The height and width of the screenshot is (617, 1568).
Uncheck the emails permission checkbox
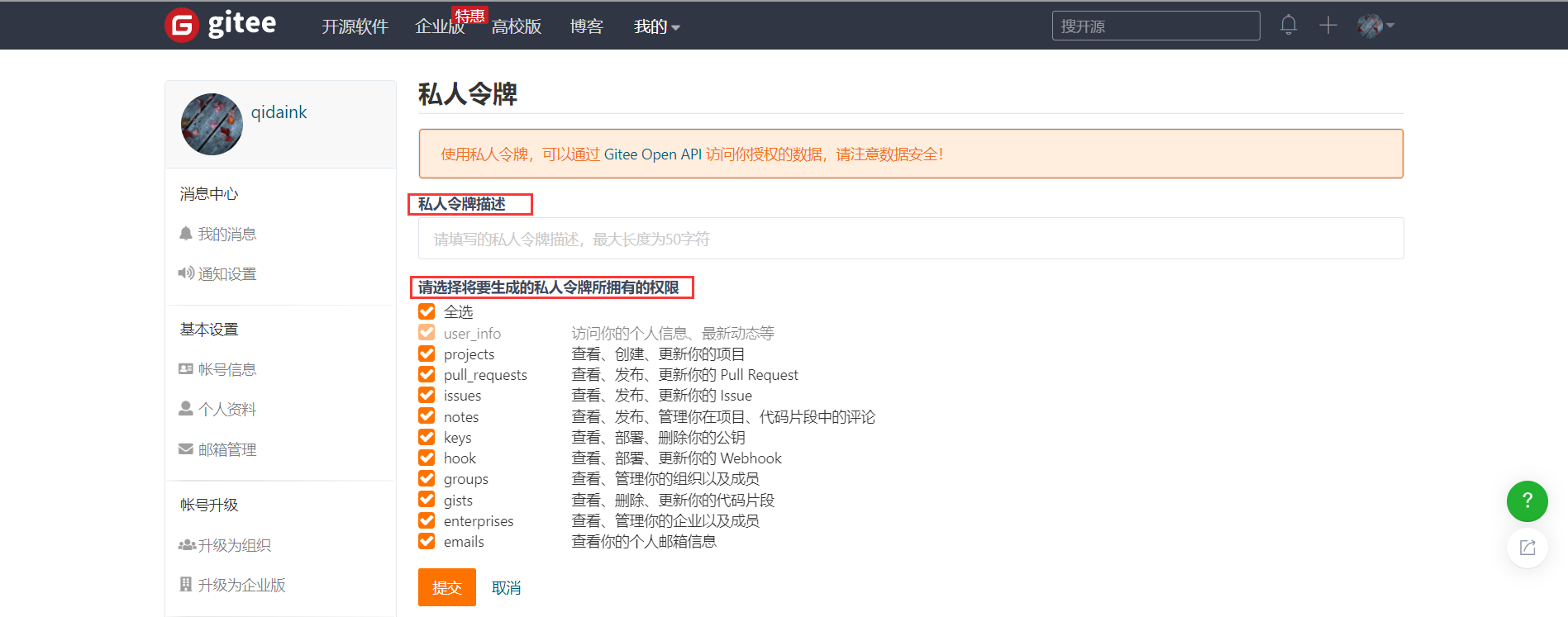tap(427, 541)
